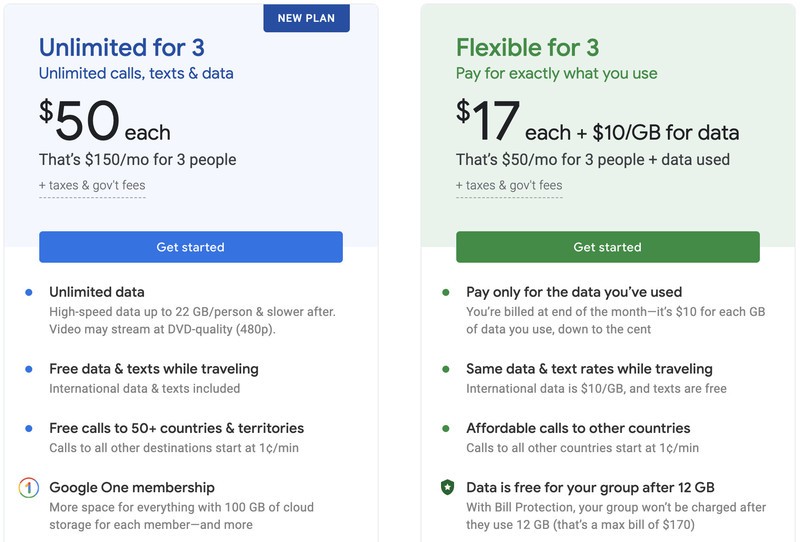Click the Google One membership icon
This screenshot has width=800, height=542.
click(29, 487)
